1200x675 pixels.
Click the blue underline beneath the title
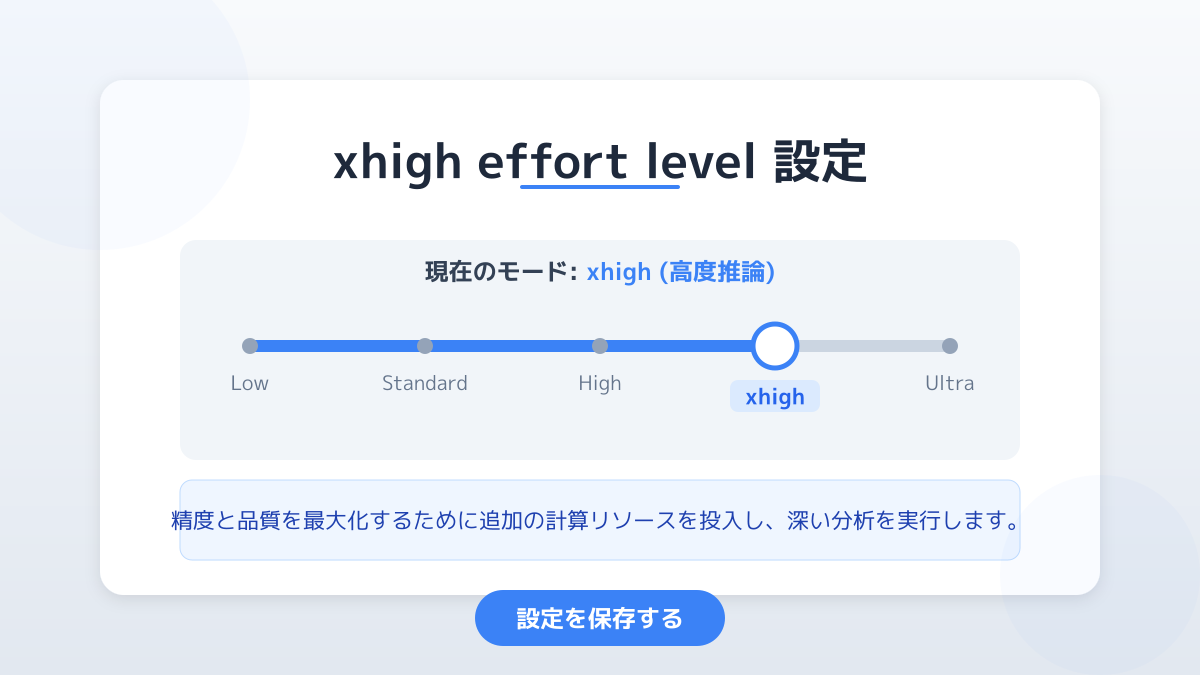click(x=600, y=186)
